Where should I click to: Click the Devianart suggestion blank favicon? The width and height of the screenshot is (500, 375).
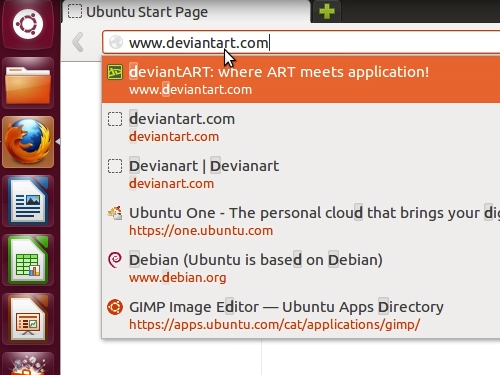point(115,166)
